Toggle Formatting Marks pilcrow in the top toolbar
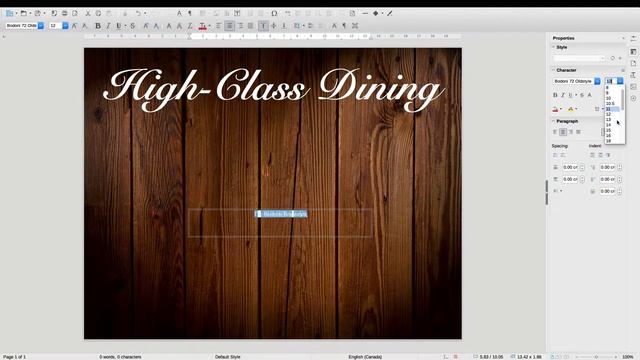This screenshot has width=640, height=360. (x=190, y=13)
